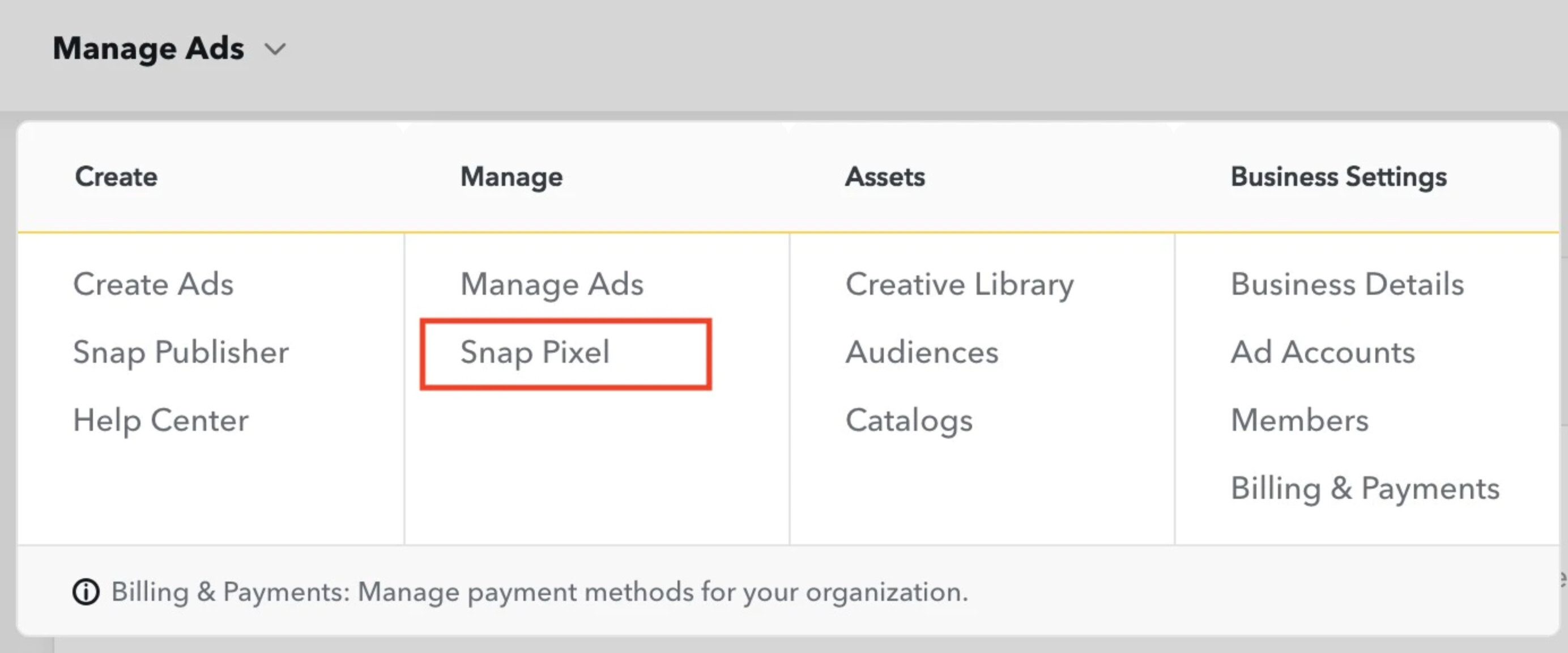Choose Manage Ads under Manage column
1568x653 pixels.
tap(552, 285)
